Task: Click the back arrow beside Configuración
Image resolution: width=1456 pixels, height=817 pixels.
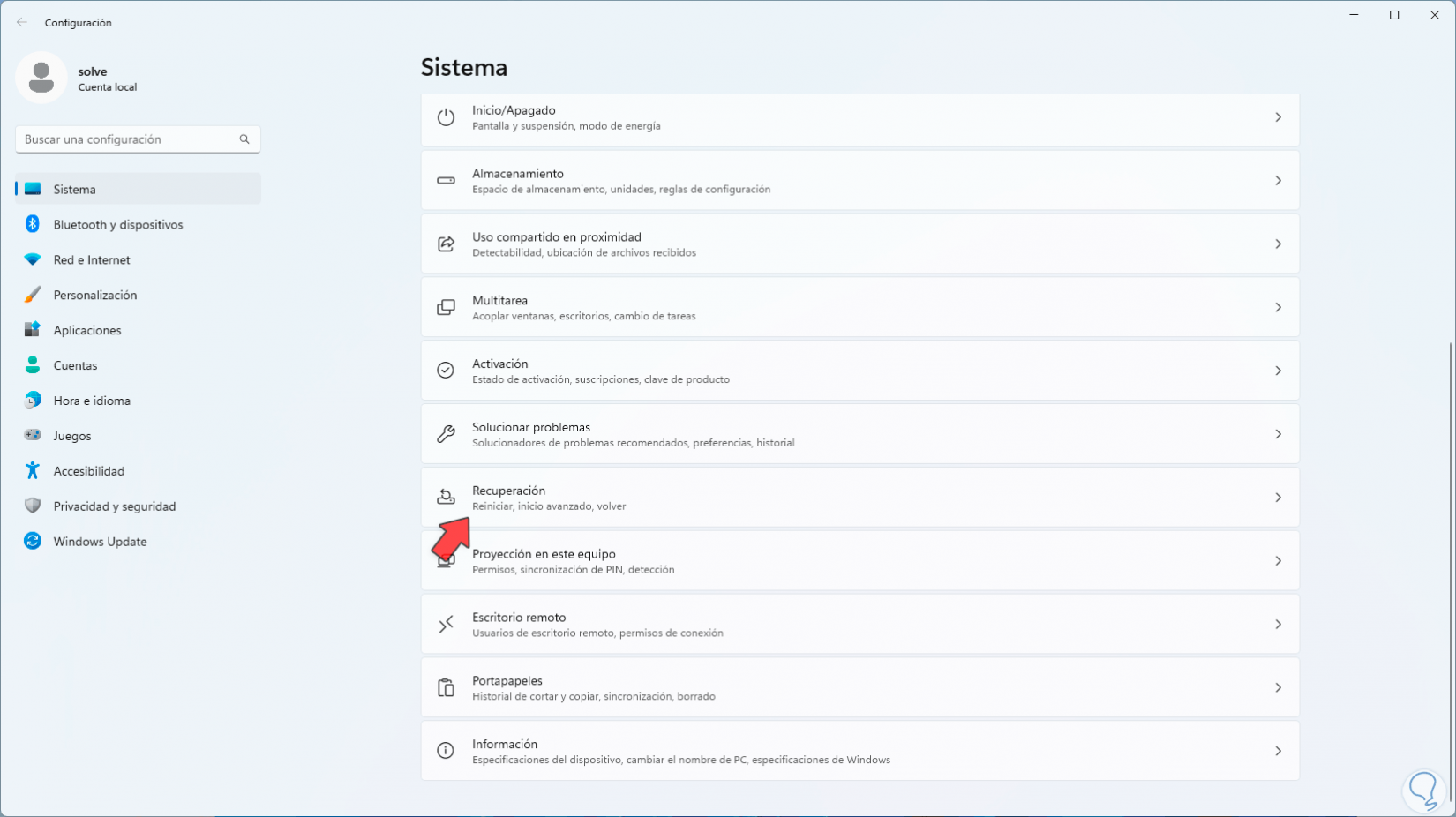Action: click(x=22, y=22)
